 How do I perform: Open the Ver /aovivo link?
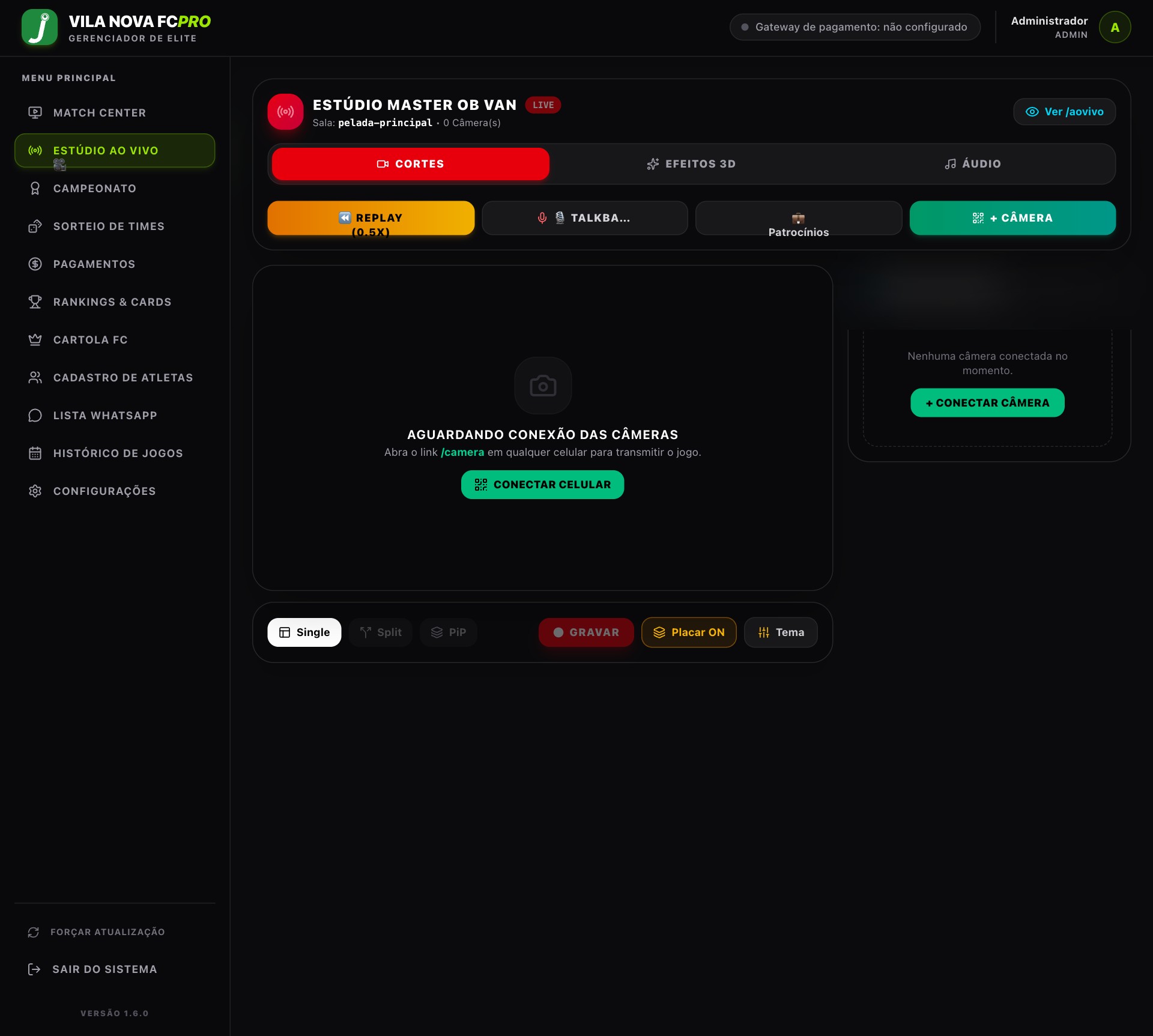(1064, 112)
